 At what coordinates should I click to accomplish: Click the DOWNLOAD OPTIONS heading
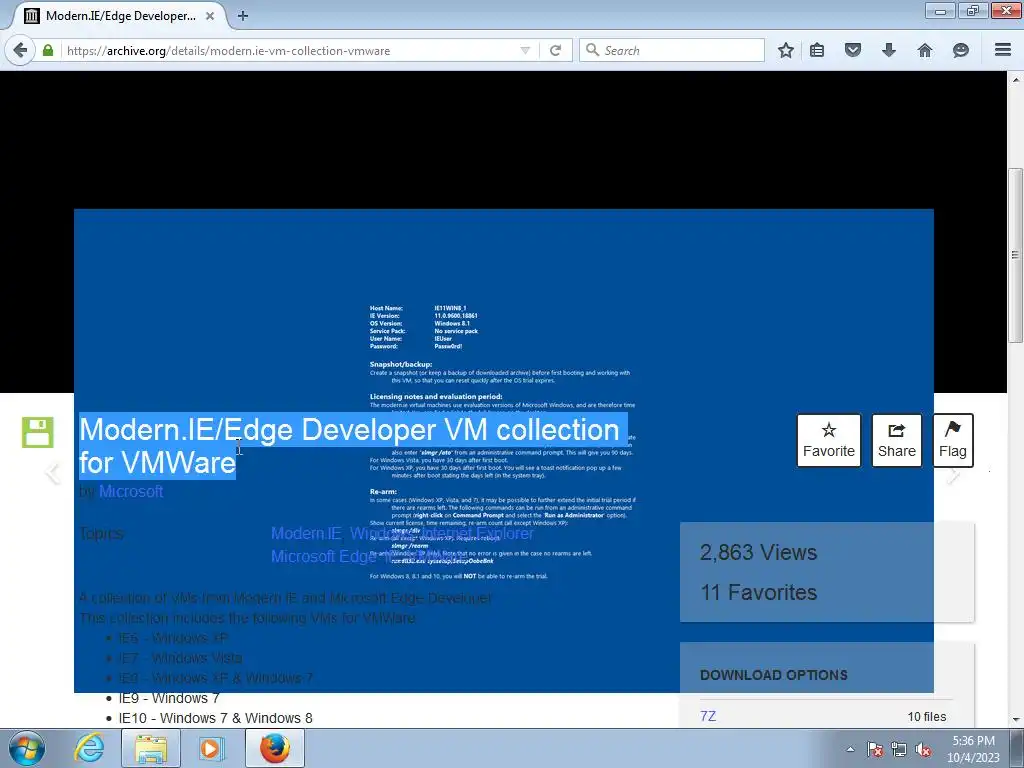click(774, 675)
